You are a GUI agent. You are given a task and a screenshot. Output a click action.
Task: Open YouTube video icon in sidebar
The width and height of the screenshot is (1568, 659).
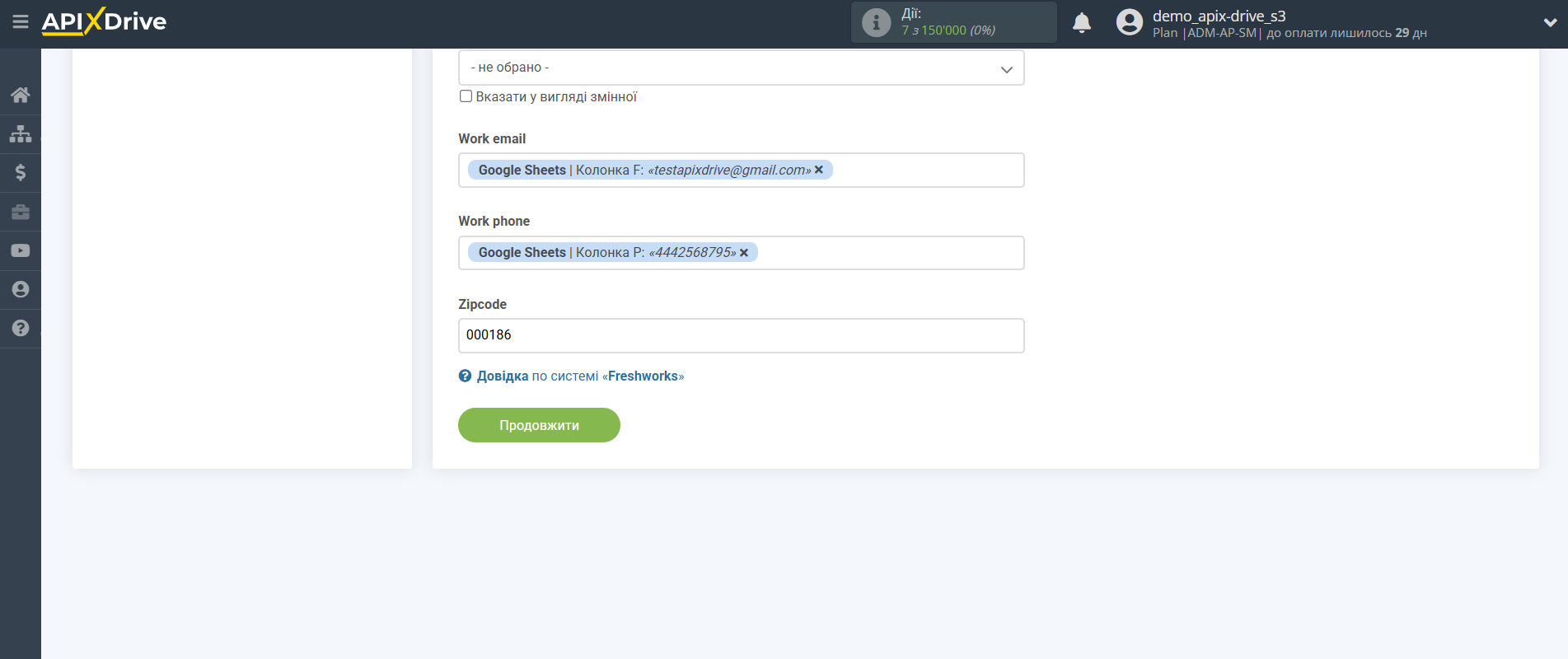pyautogui.click(x=21, y=250)
